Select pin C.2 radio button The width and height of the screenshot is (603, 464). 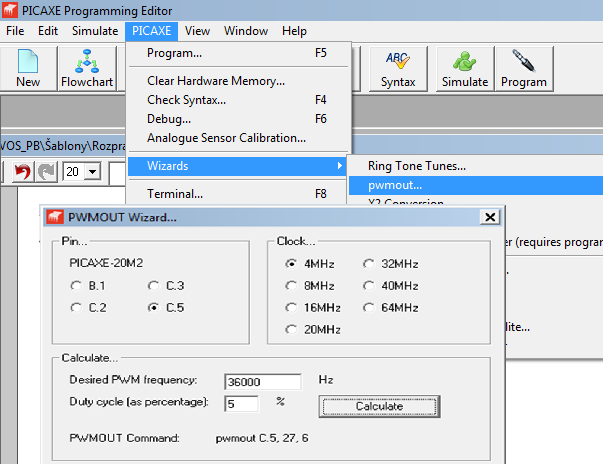click(76, 308)
